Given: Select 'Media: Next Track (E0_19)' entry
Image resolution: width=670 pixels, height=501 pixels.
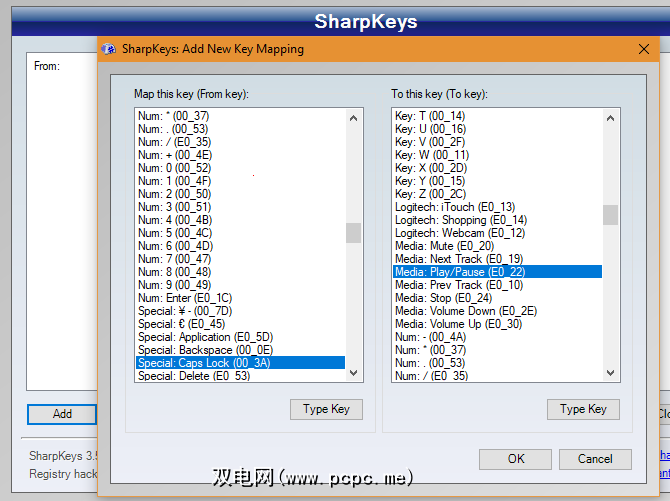Looking at the screenshot, I should pyautogui.click(x=497, y=259).
